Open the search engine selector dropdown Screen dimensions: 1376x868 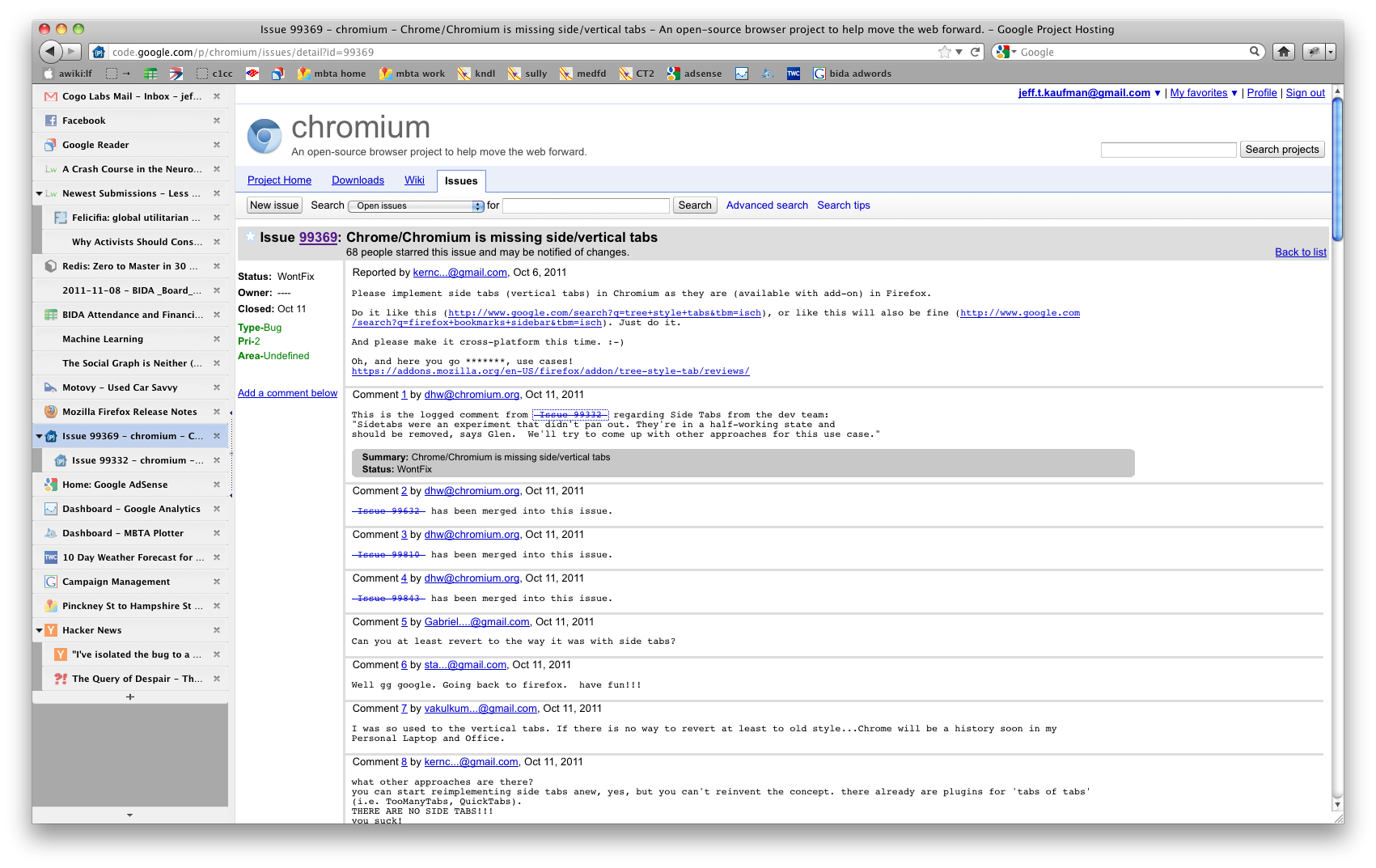pyautogui.click(x=1006, y=52)
